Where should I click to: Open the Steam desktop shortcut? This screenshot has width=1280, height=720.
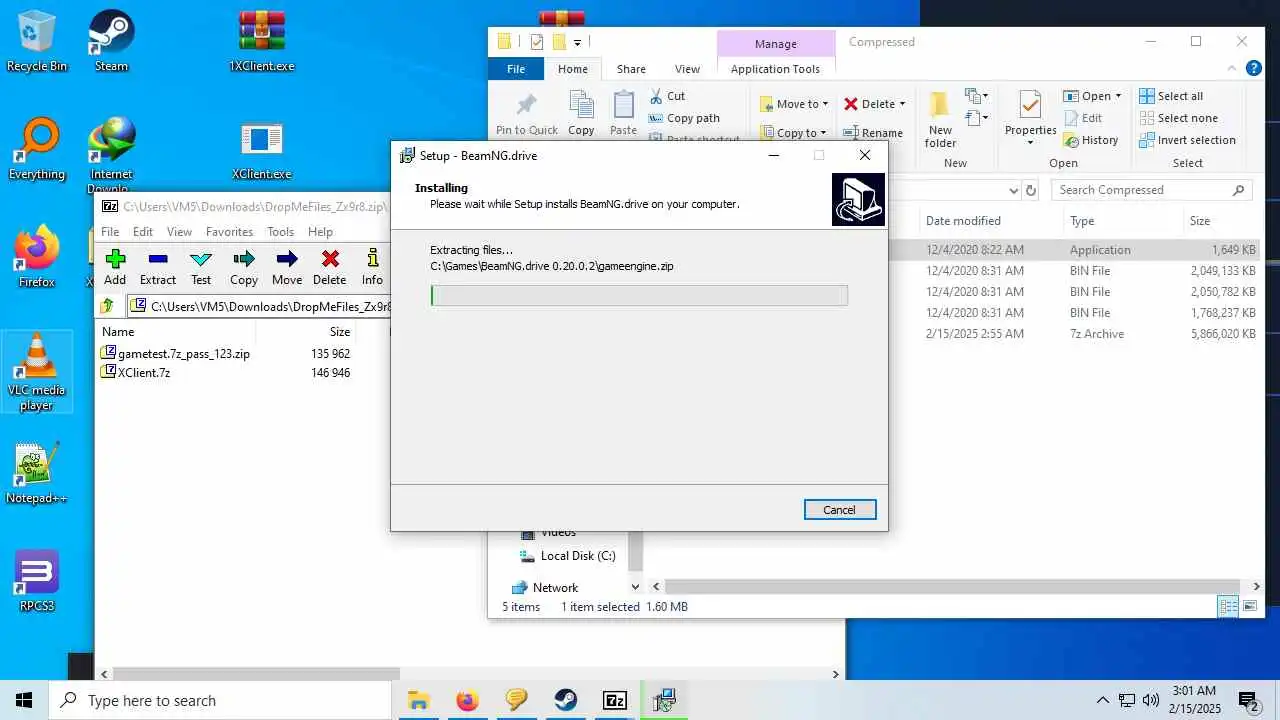click(x=111, y=42)
